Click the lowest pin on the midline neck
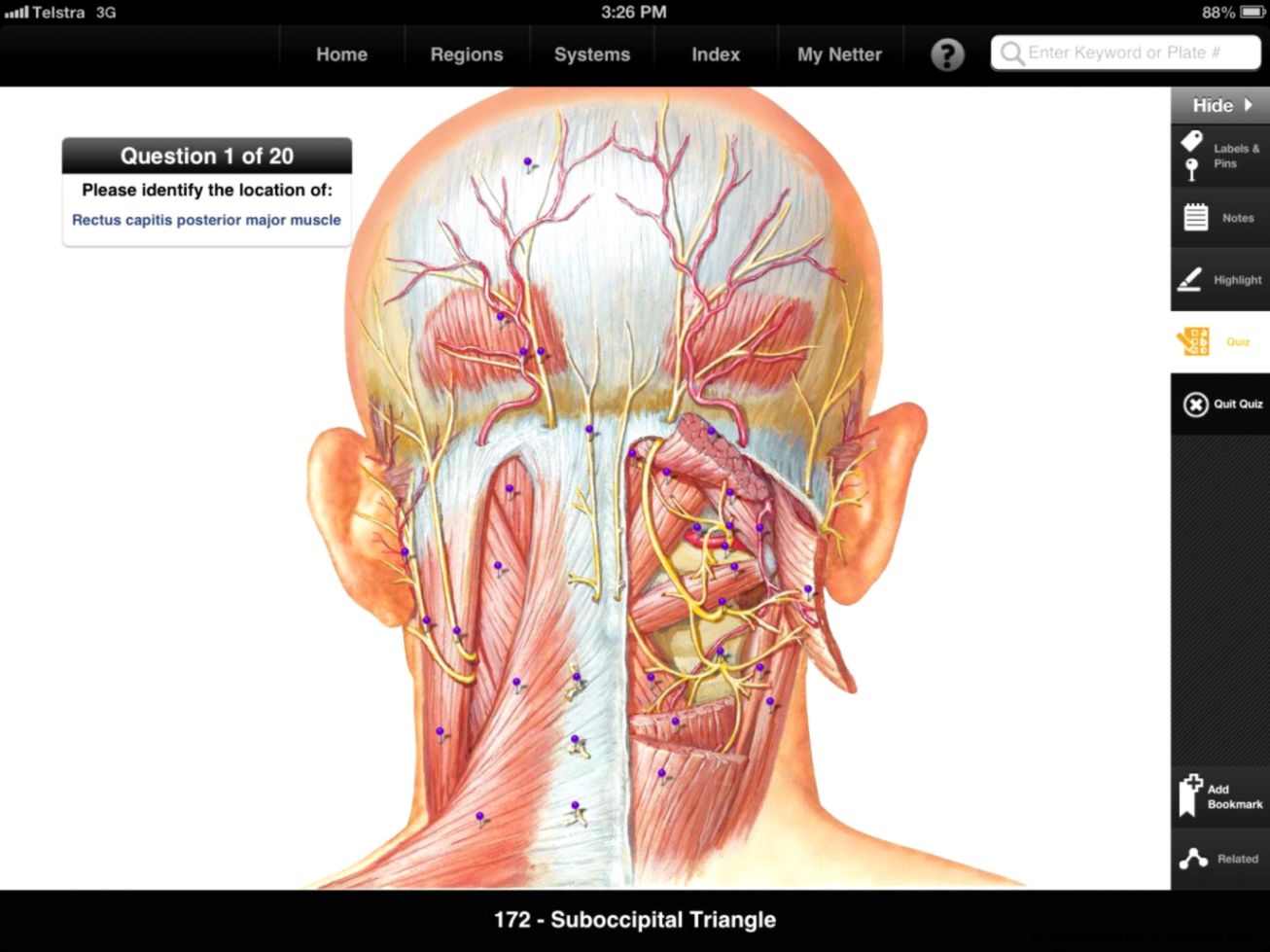The width and height of the screenshot is (1270, 952). pyautogui.click(x=576, y=808)
